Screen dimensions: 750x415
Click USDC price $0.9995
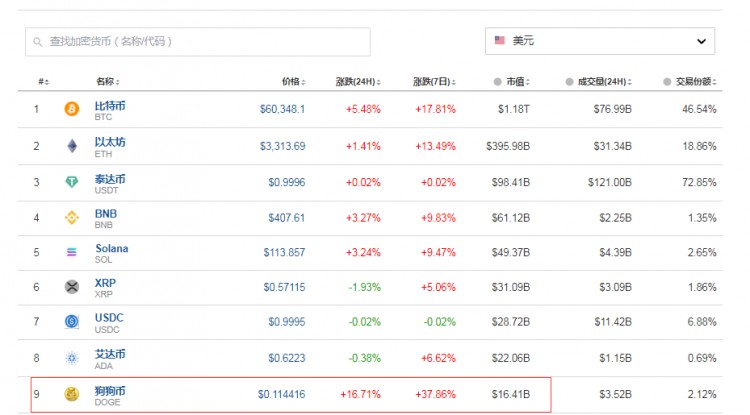pos(287,322)
